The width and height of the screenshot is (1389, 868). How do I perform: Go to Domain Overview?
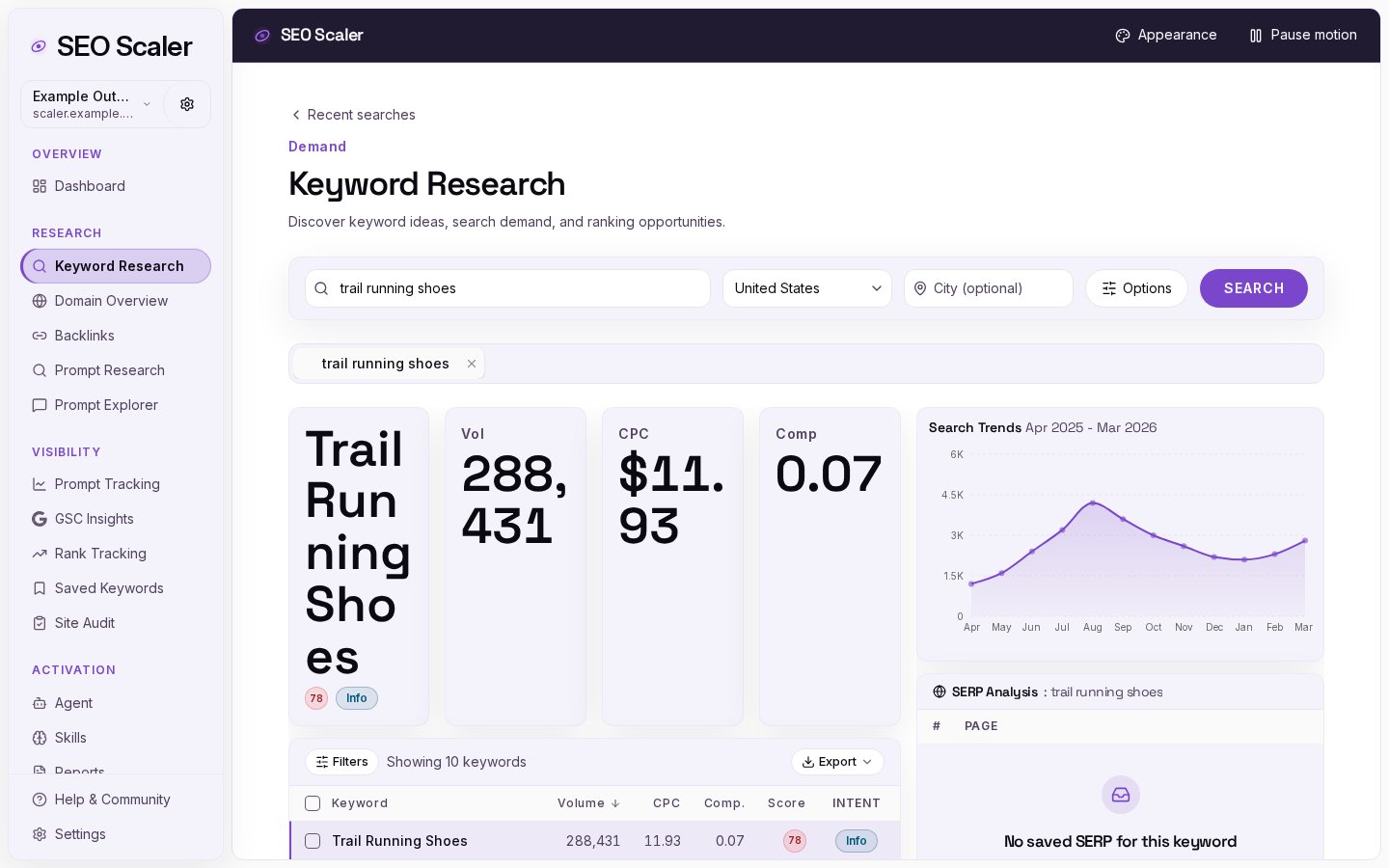116,301
